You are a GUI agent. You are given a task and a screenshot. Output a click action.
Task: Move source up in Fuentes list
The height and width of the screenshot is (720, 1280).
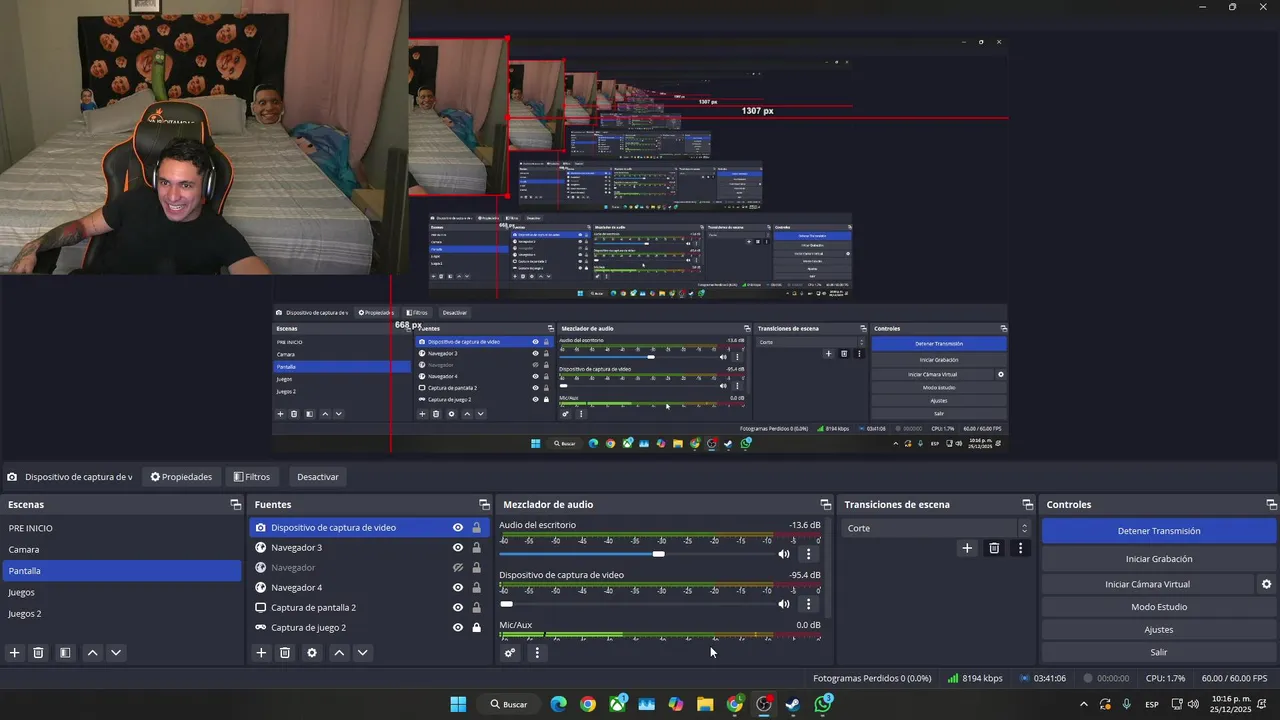pos(339,653)
